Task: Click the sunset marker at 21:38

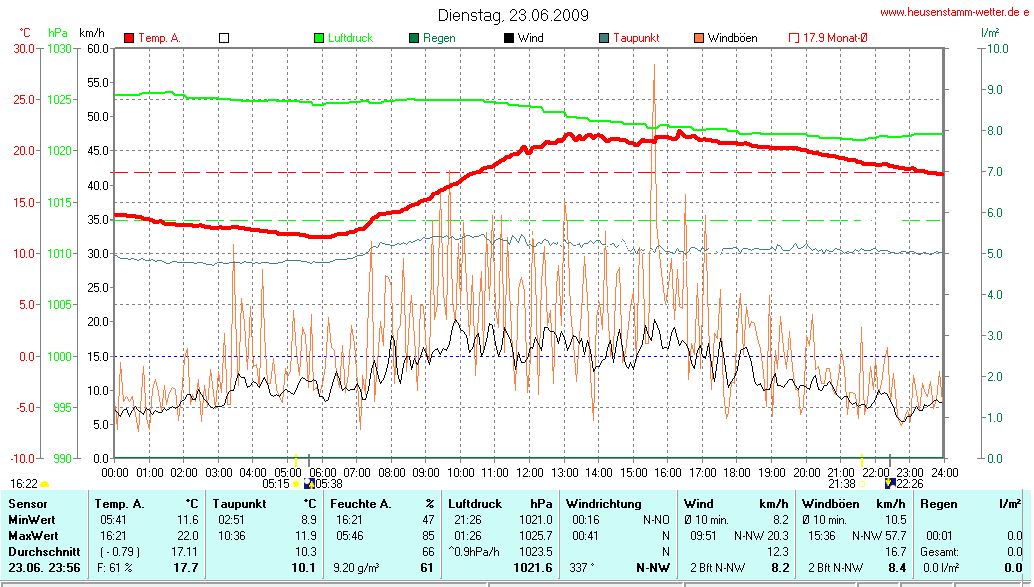Action: click(863, 484)
